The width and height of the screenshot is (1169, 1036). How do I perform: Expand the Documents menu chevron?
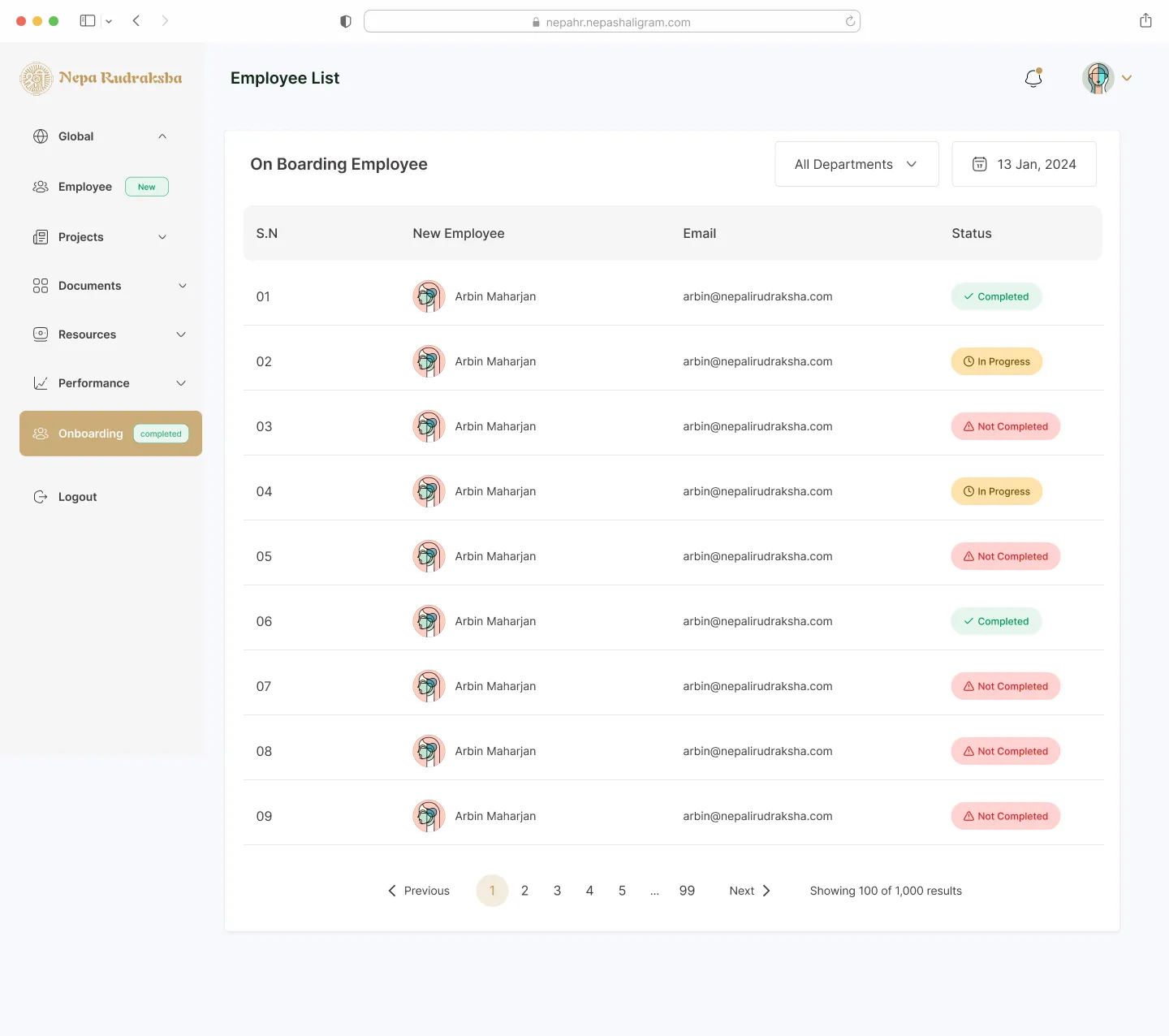182,286
